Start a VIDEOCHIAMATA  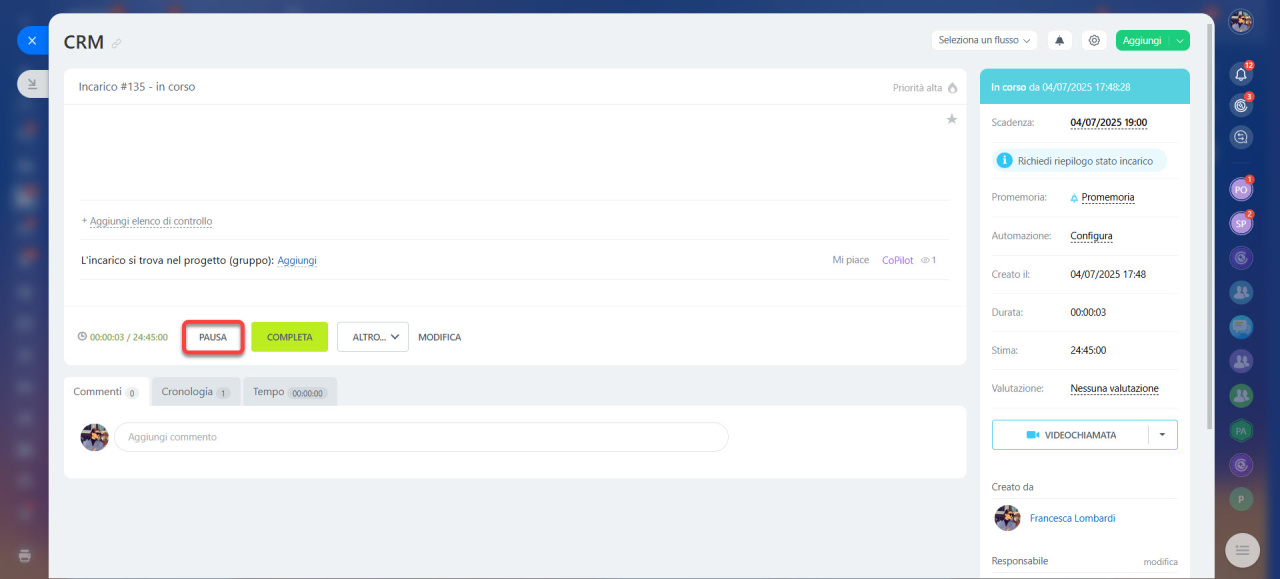tap(1070, 435)
